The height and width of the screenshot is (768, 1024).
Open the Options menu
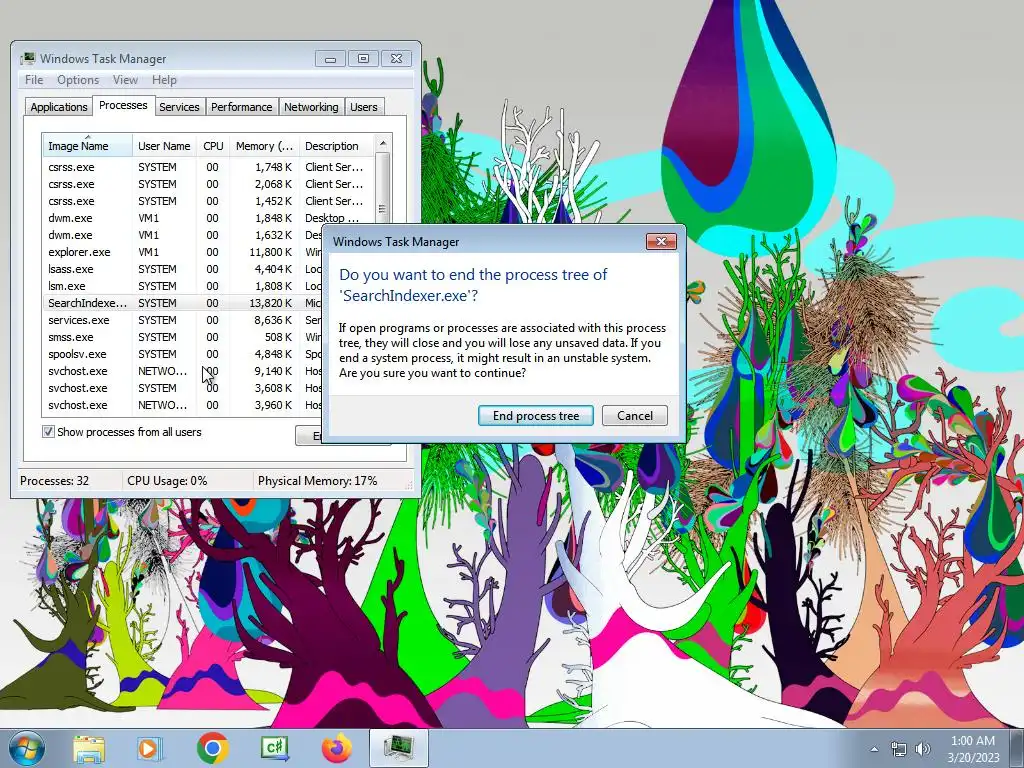point(78,80)
